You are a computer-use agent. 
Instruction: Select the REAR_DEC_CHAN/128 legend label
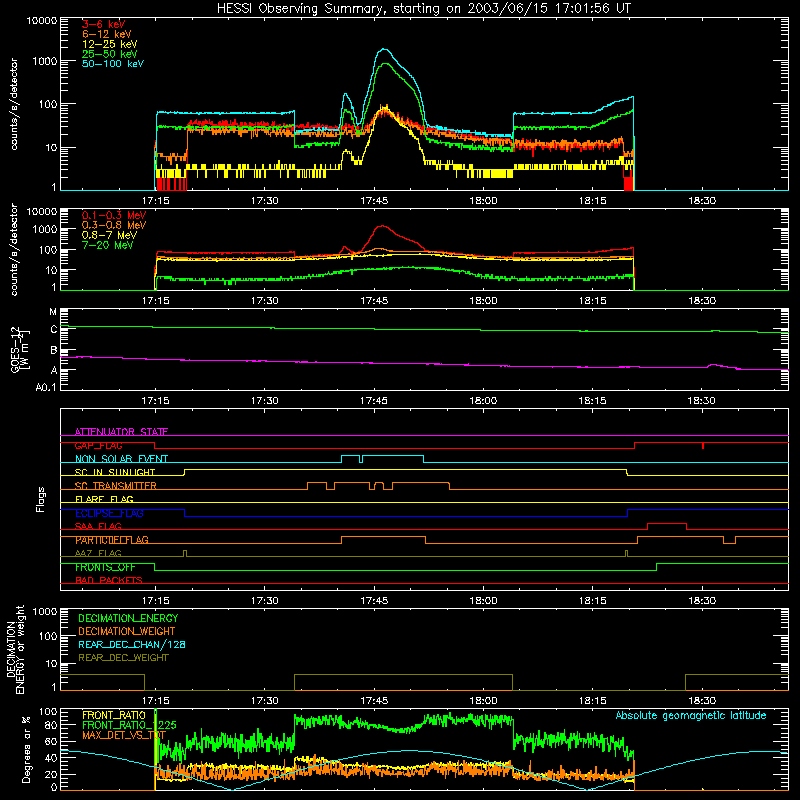point(132,644)
